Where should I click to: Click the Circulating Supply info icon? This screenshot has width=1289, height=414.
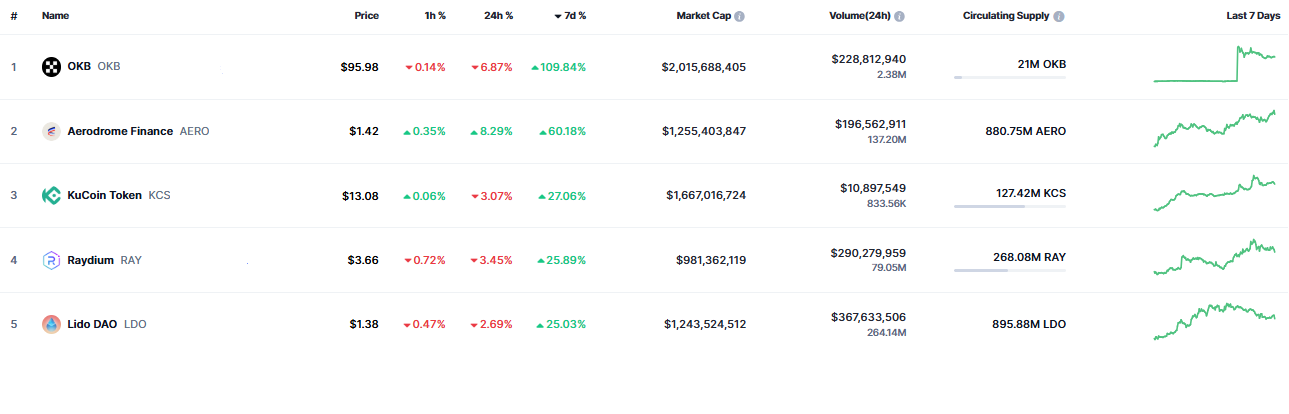[1059, 17]
